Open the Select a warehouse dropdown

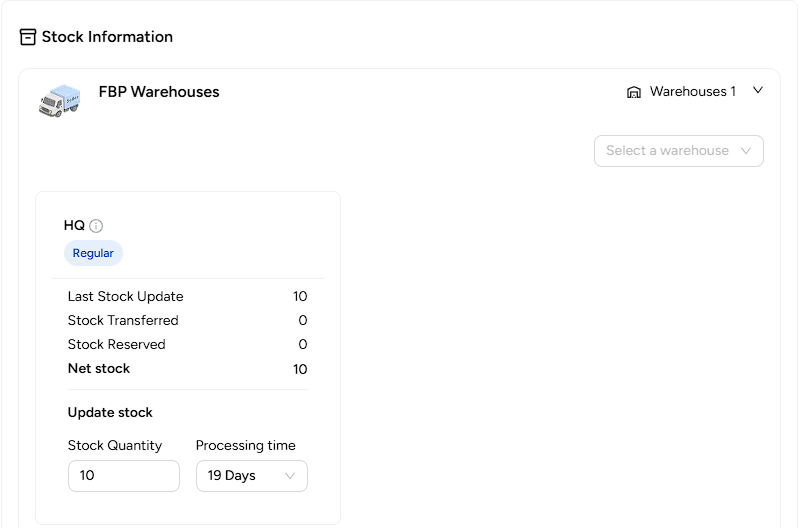tap(679, 151)
